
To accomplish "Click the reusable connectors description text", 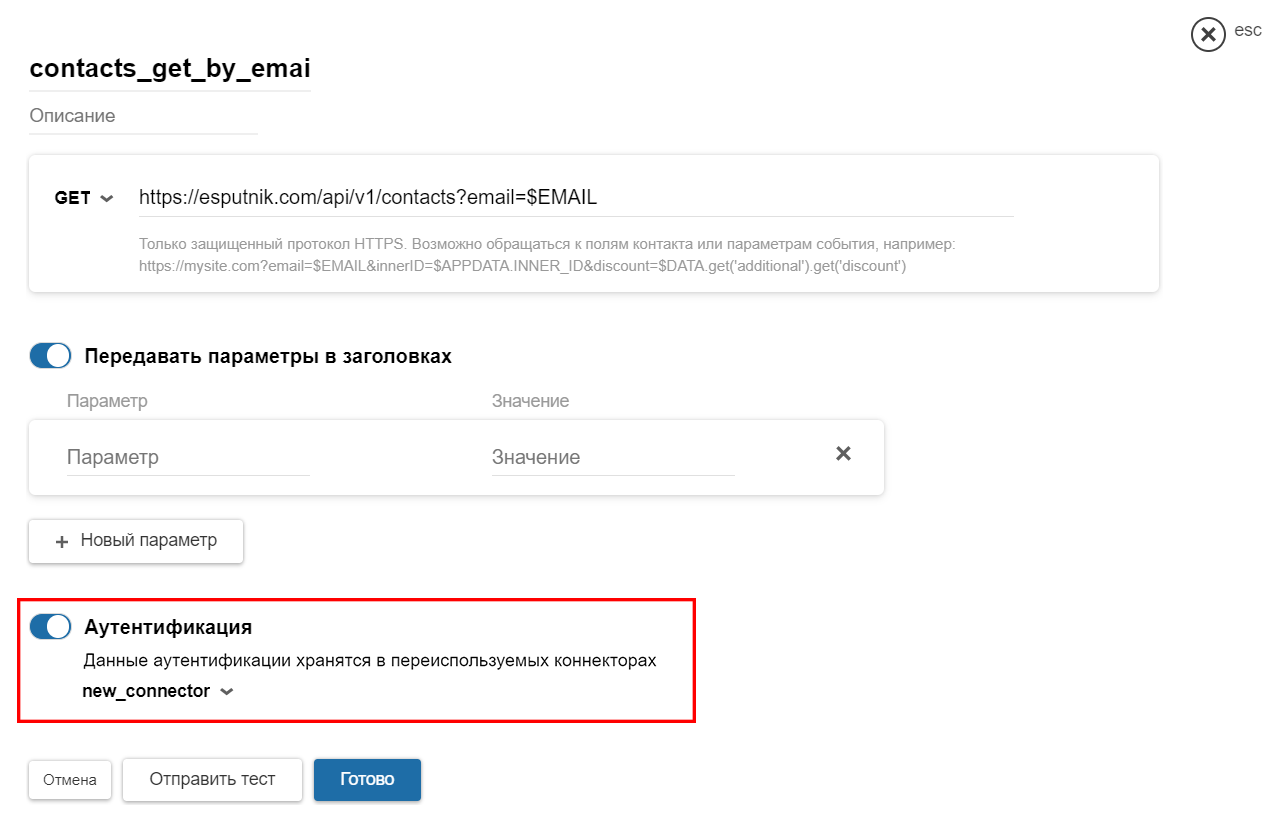I will [x=369, y=661].
